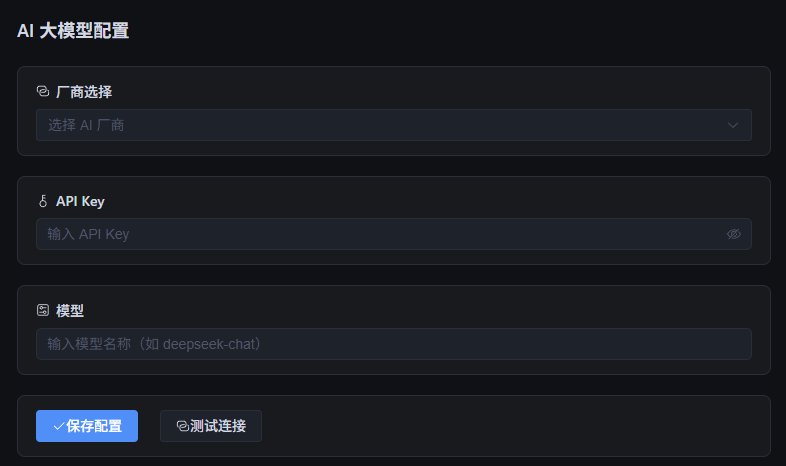Click the 选择 AI 厂商 placeholder text

86,125
